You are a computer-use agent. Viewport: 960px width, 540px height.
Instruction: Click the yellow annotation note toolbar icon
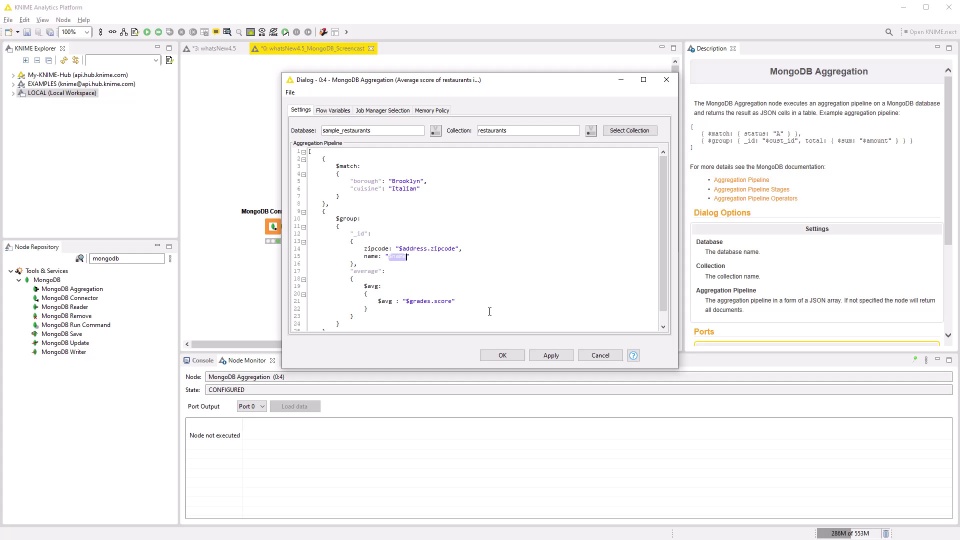[x=216, y=32]
